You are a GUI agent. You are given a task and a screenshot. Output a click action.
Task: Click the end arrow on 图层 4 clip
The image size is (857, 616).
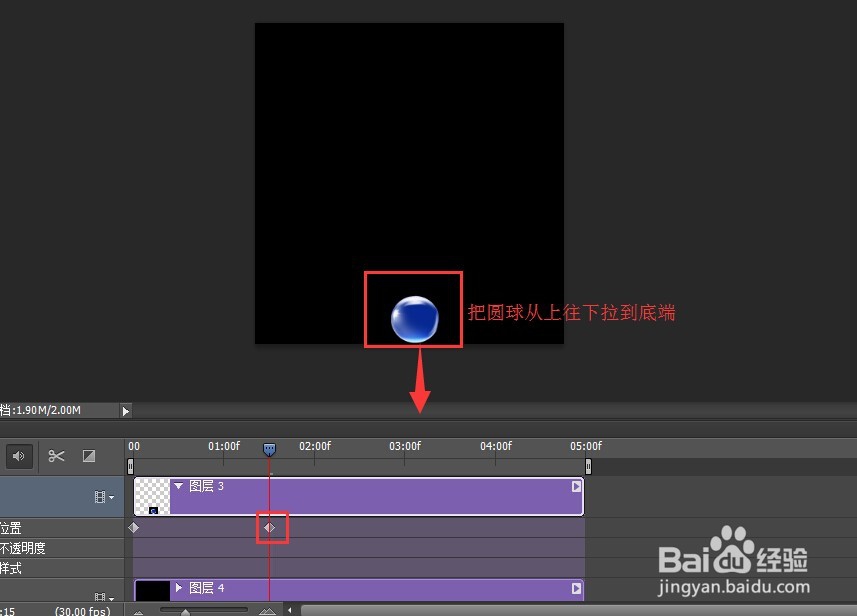574,588
